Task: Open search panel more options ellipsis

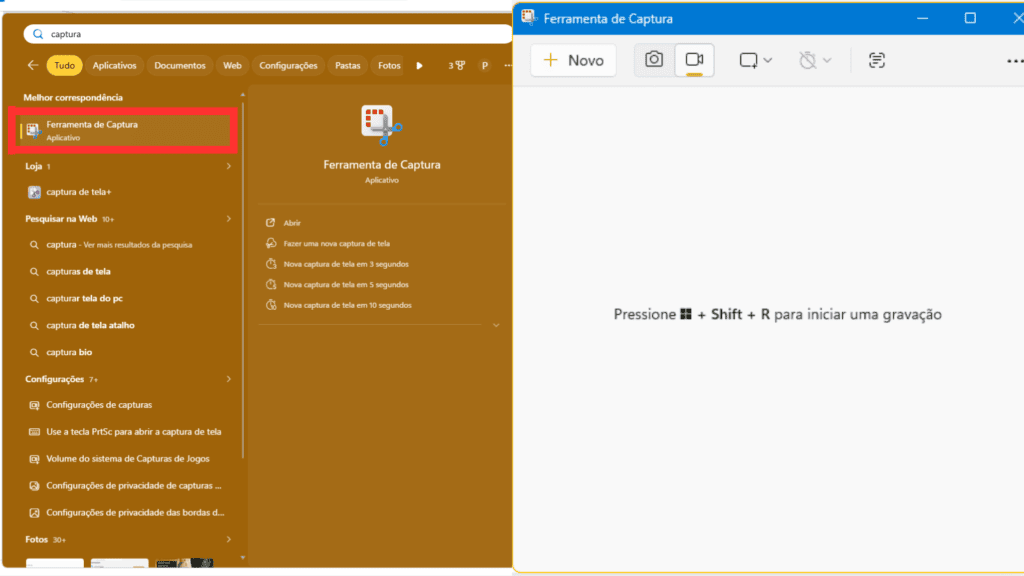Action: pos(507,65)
